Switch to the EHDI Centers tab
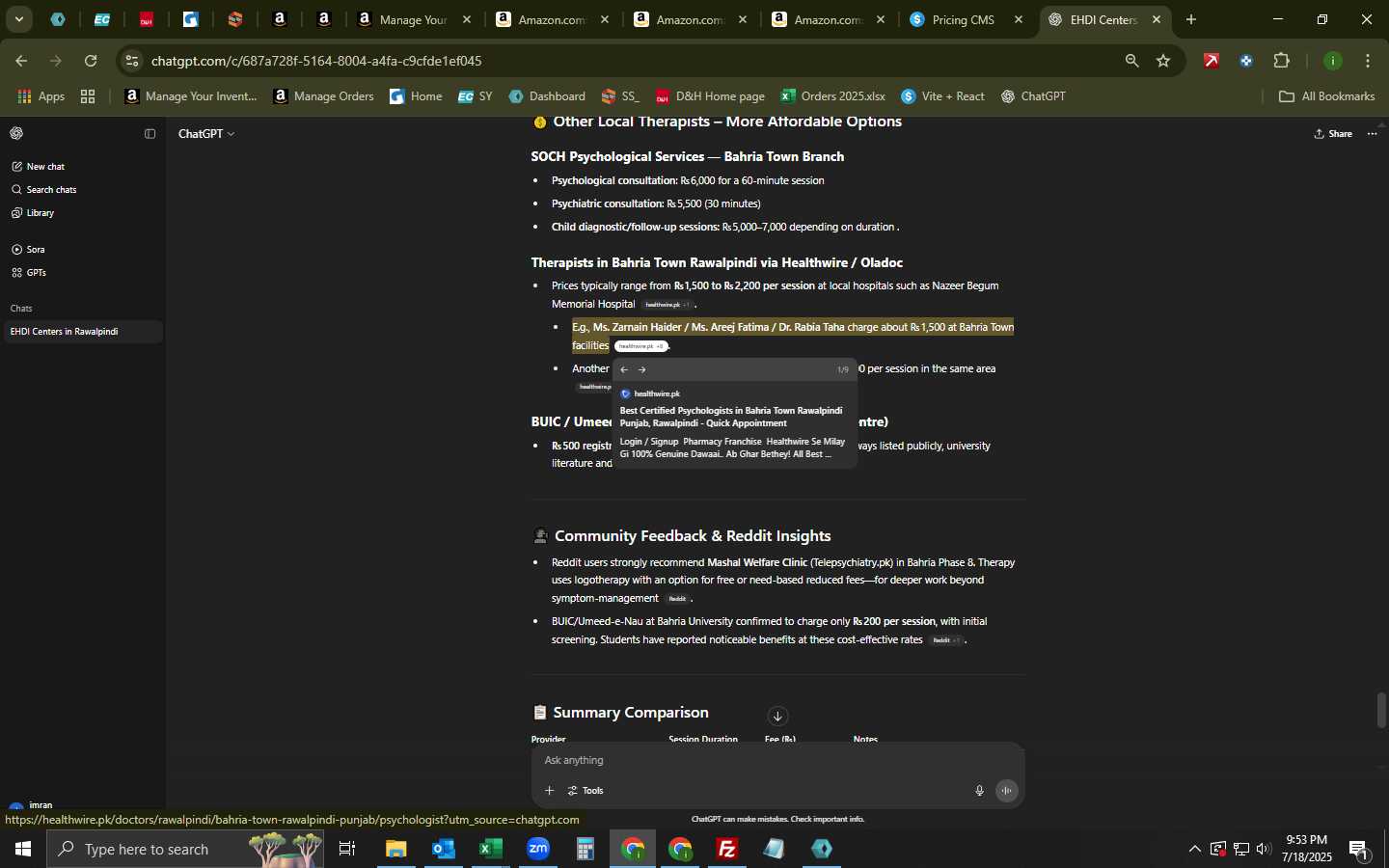Screen dimensions: 1389x868 point(1105,19)
